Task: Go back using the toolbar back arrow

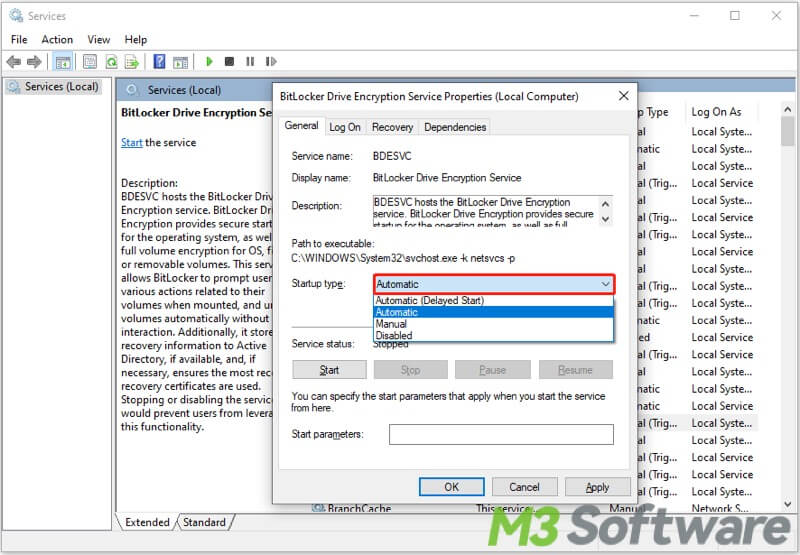Action: pos(14,62)
